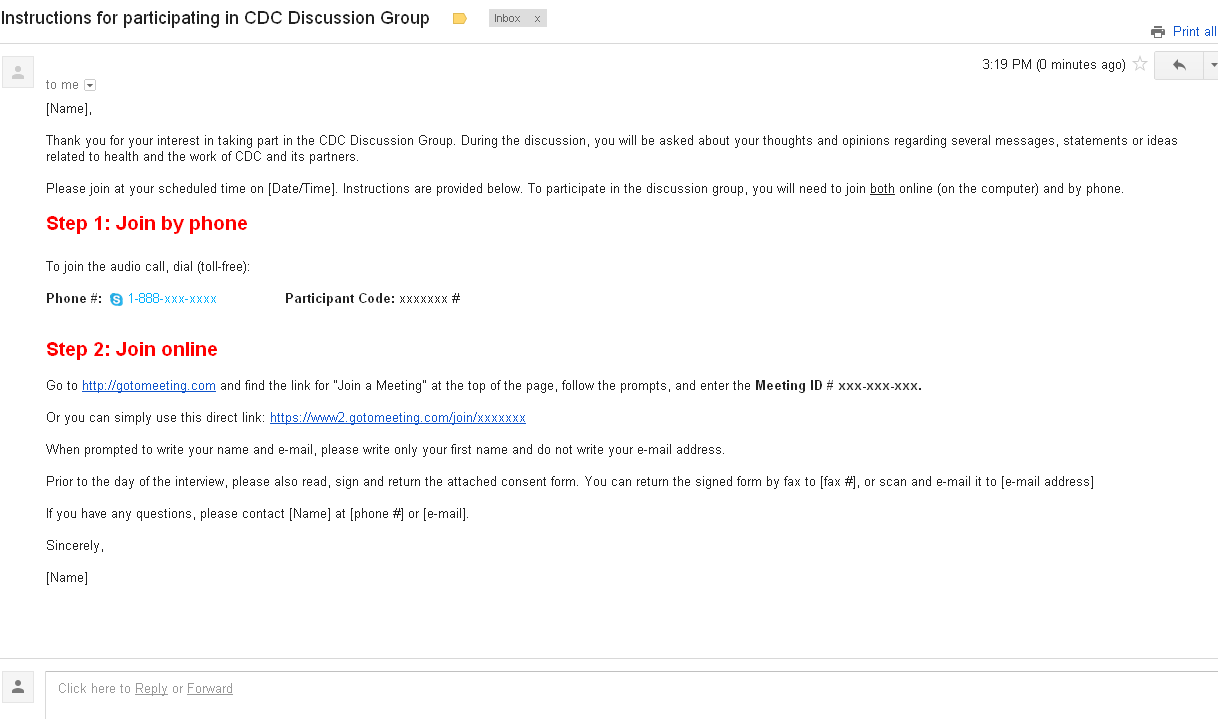Click the Forward link in the reply box
Viewport: 1218px width, 719px height.
coord(210,689)
